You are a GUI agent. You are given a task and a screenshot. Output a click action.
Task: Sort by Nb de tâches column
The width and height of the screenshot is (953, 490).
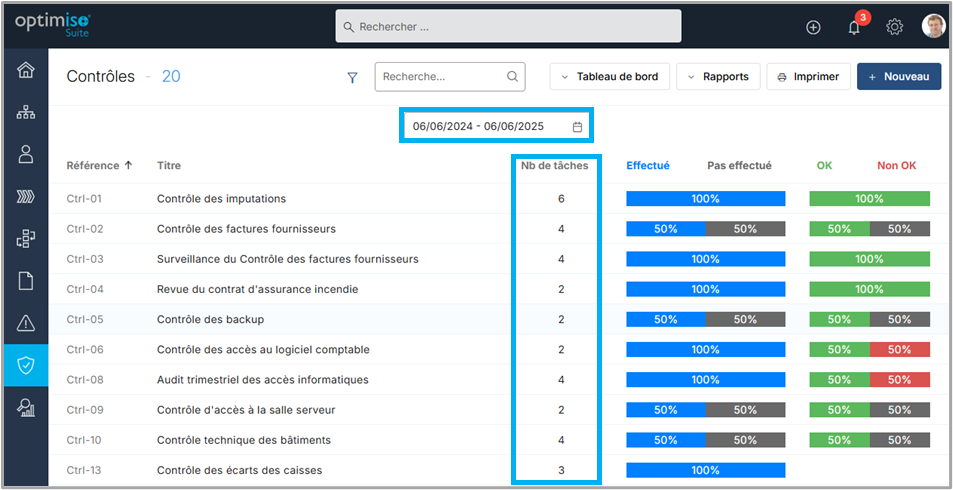tap(554, 166)
